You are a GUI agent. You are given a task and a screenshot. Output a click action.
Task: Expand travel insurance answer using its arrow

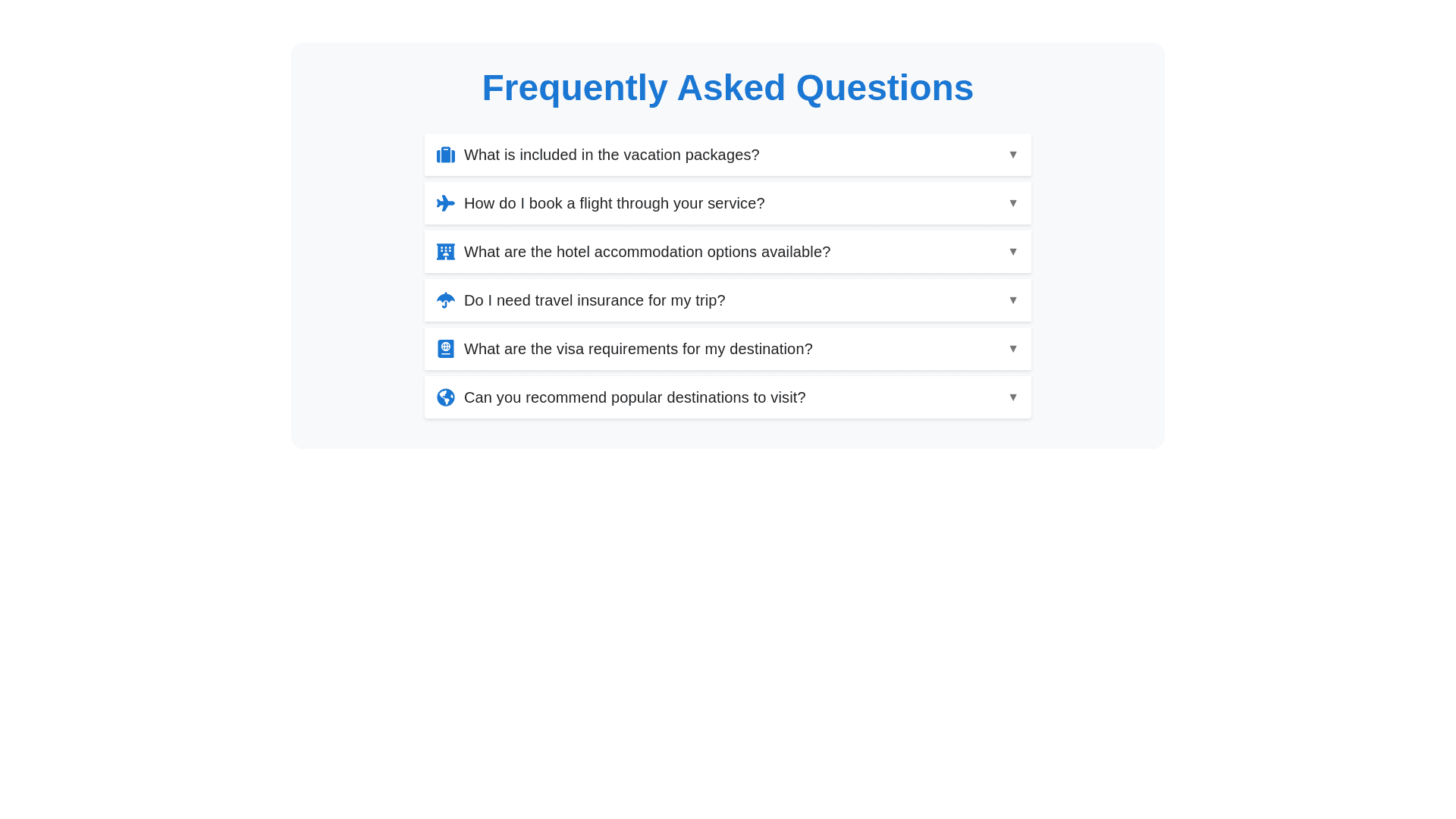click(1012, 300)
